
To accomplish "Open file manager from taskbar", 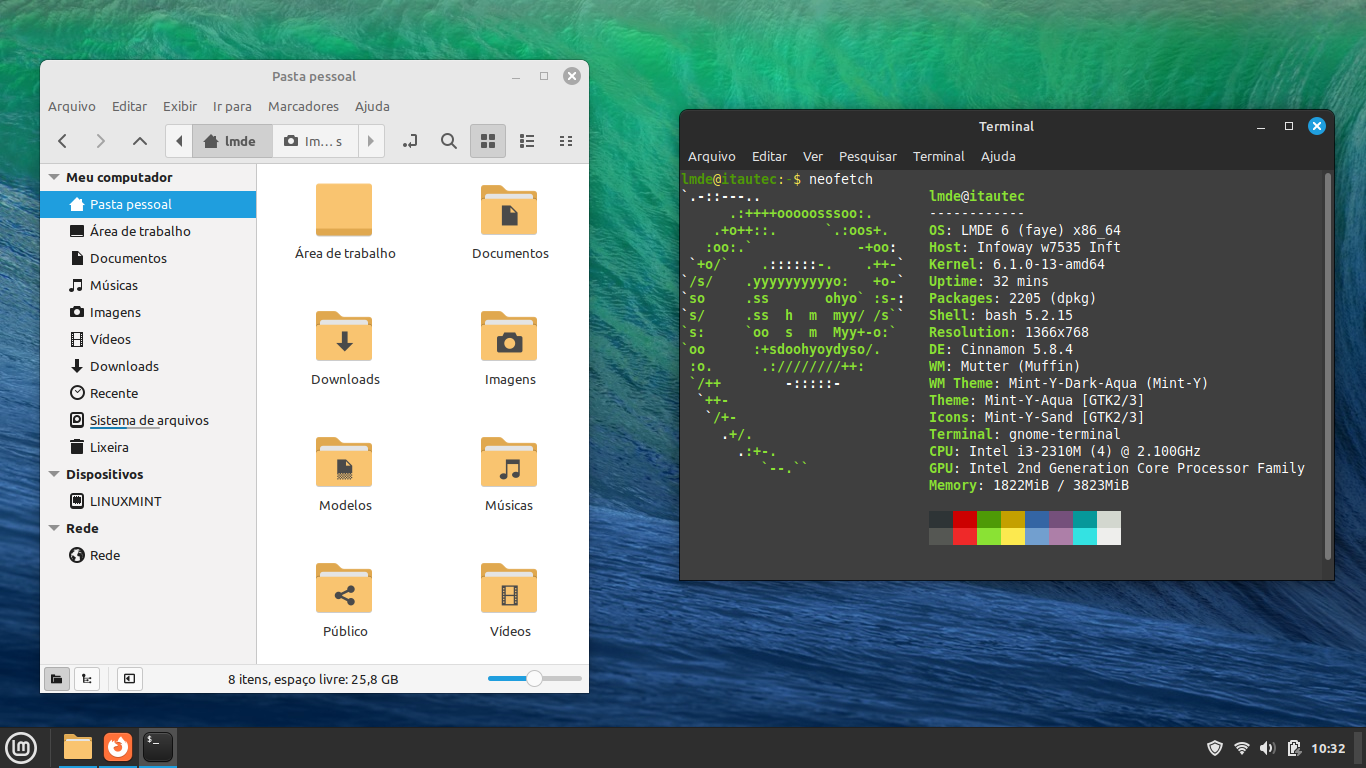I will click(78, 747).
